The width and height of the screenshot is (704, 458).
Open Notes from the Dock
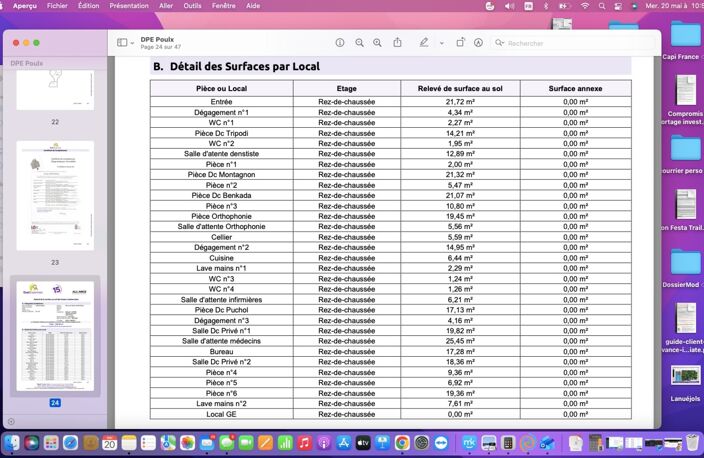click(129, 443)
